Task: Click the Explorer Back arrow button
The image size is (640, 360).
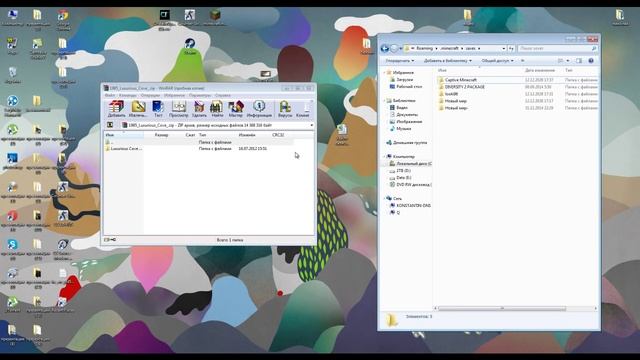Action: coord(384,49)
